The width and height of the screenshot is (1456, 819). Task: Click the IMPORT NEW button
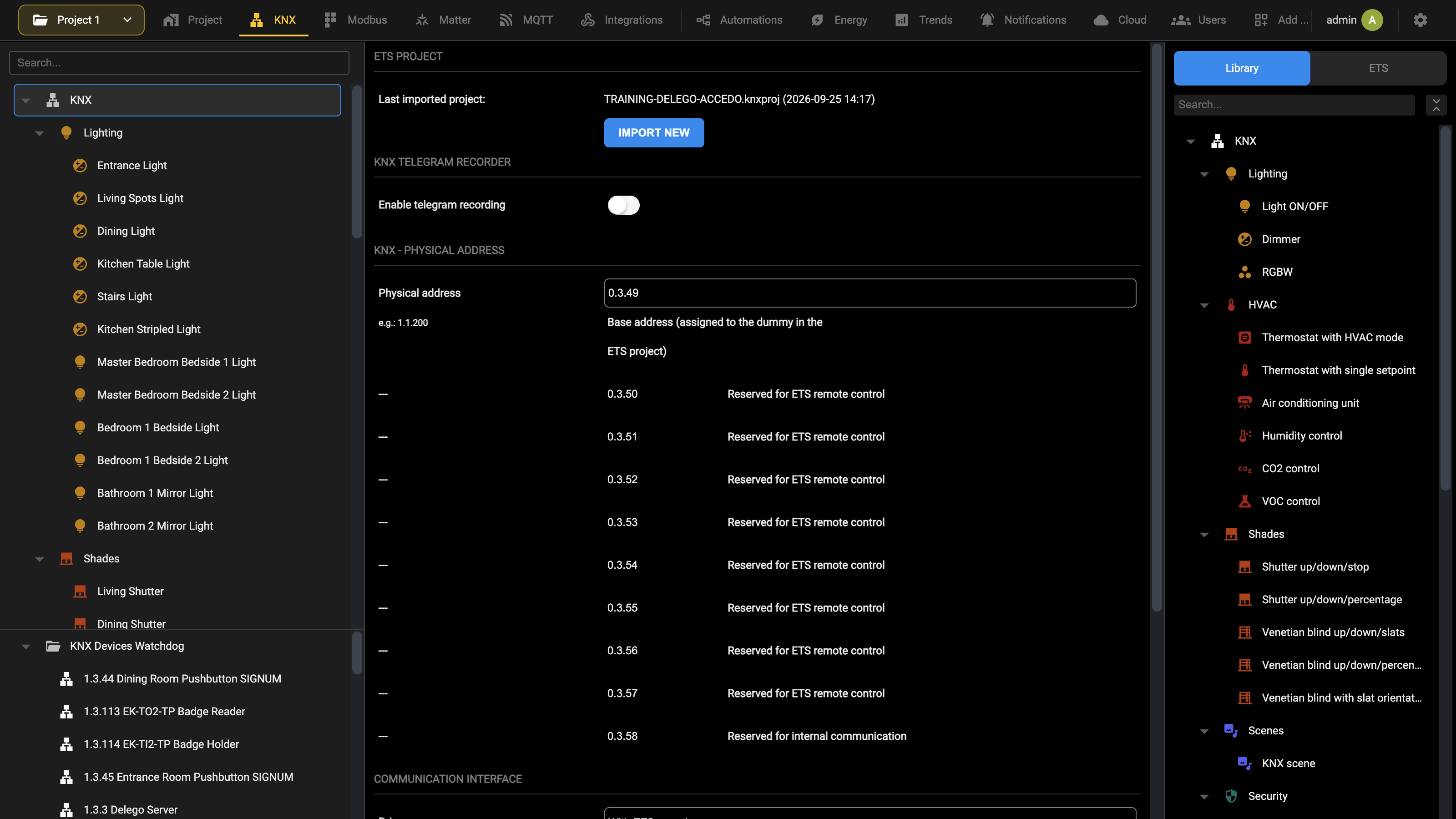654,133
